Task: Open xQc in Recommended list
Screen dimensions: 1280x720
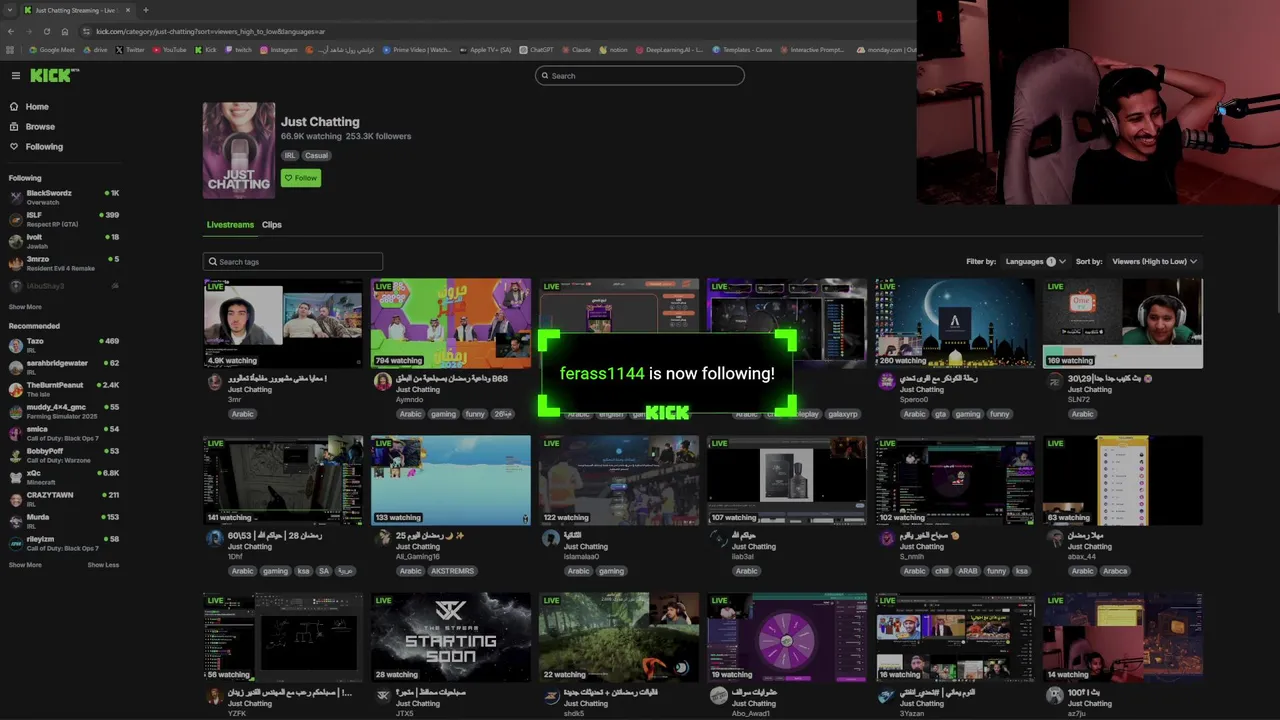Action: tap(64, 477)
